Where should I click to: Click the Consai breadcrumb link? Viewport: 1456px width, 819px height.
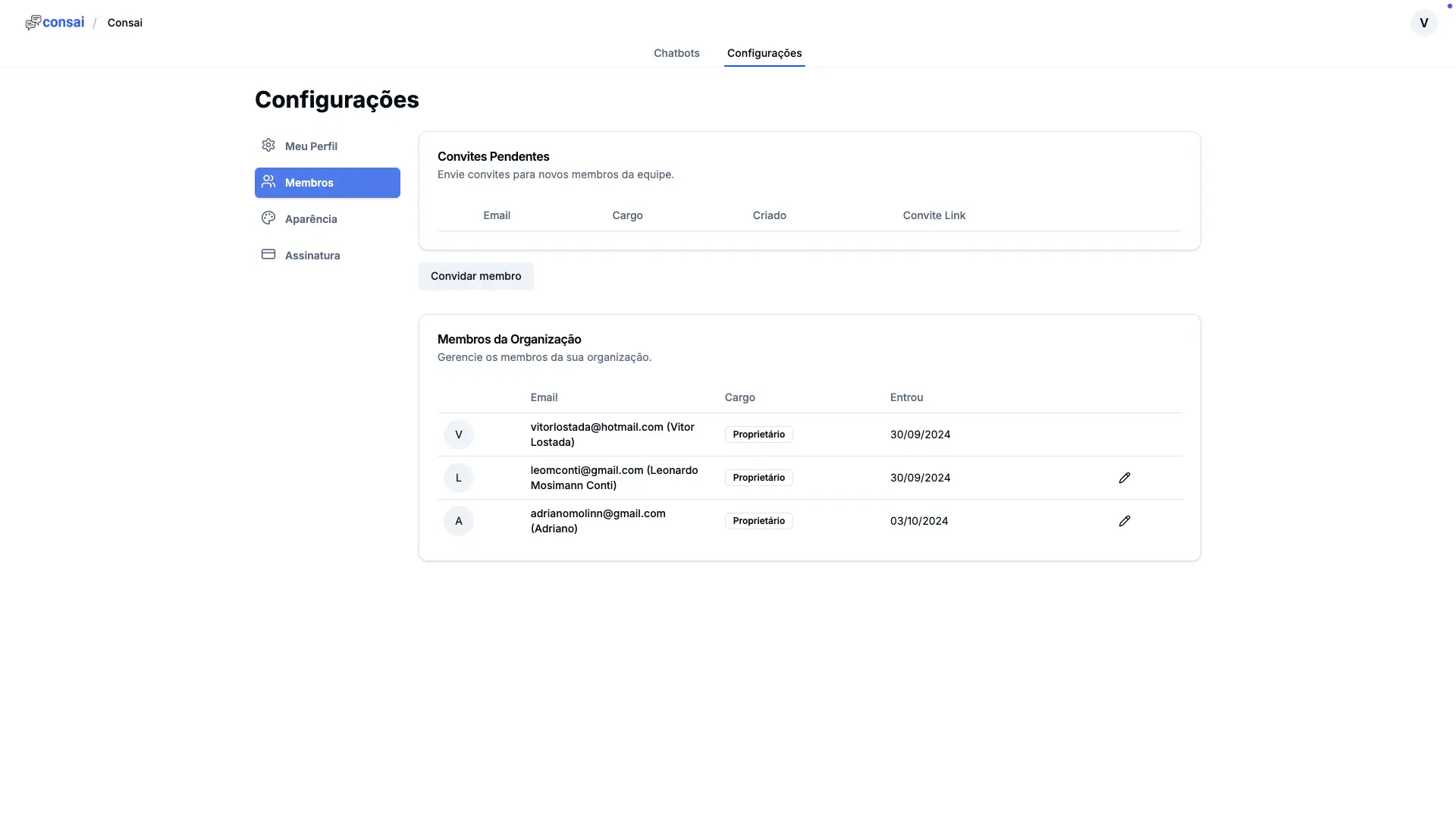(125, 23)
